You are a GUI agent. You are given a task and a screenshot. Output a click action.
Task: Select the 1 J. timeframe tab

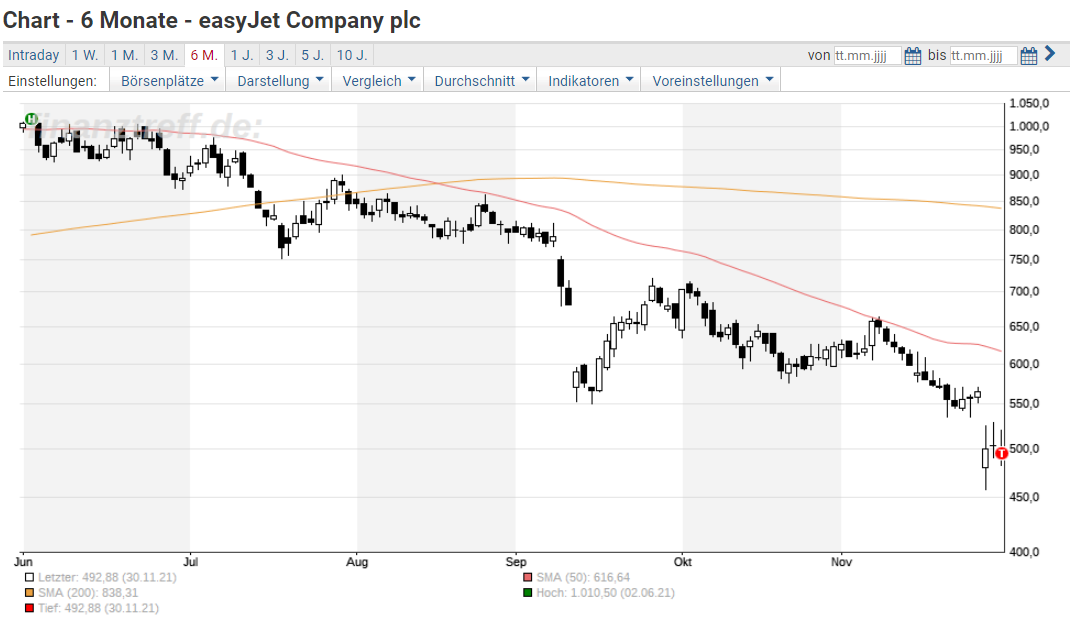(x=242, y=55)
